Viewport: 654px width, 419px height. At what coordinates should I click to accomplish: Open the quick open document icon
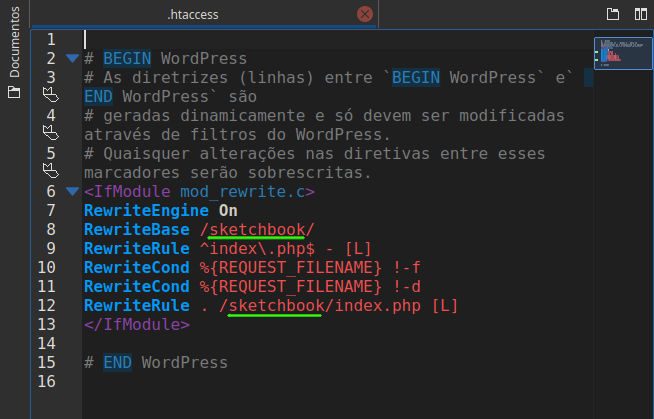pyautogui.click(x=613, y=14)
